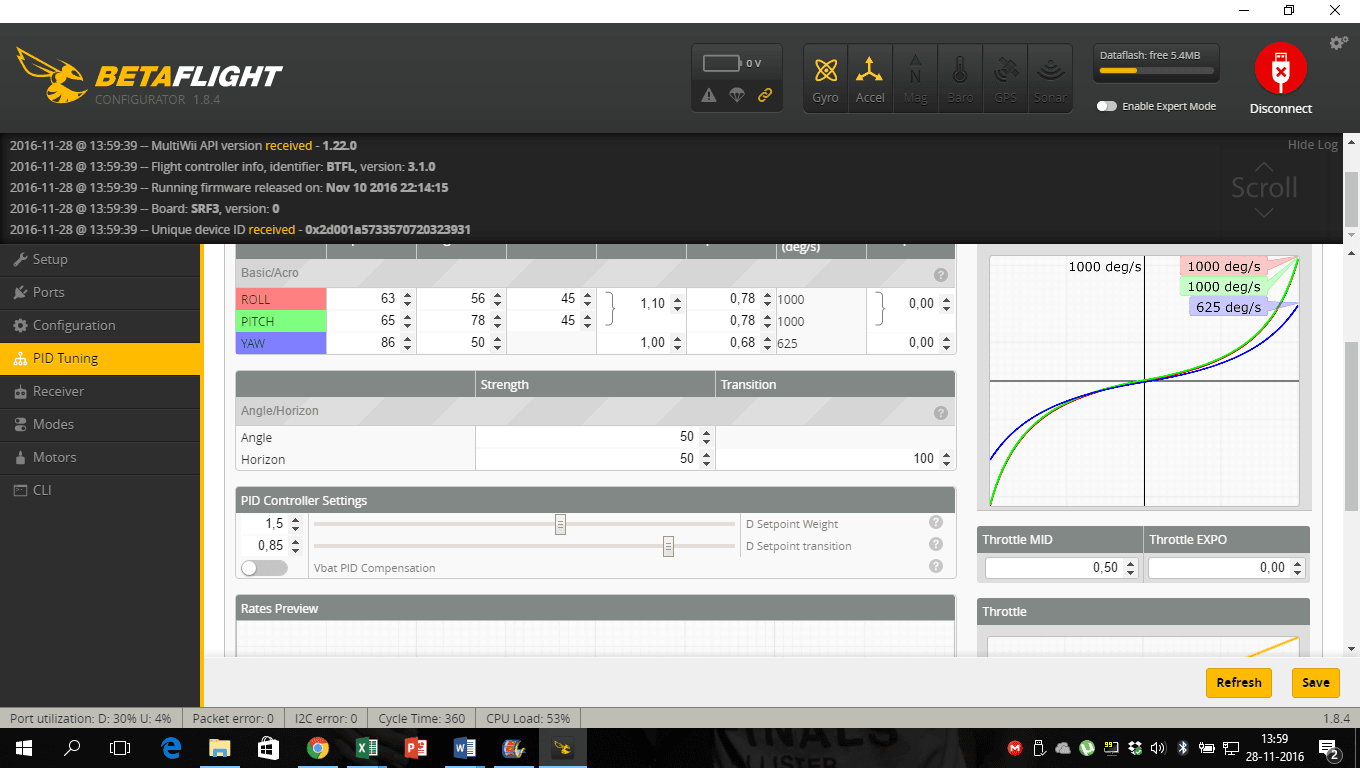Adjust Angle strength stepper showing 50
The width and height of the screenshot is (1360, 768).
pos(706,438)
